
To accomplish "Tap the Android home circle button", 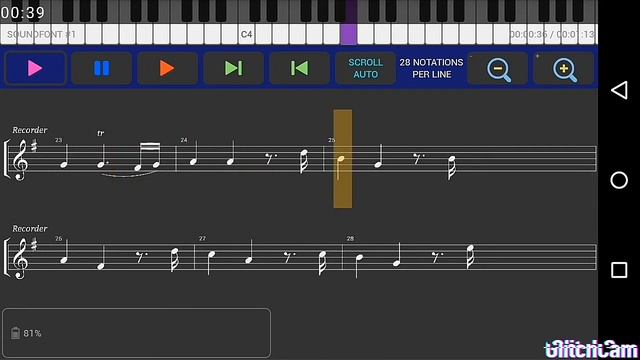I will coord(619,180).
